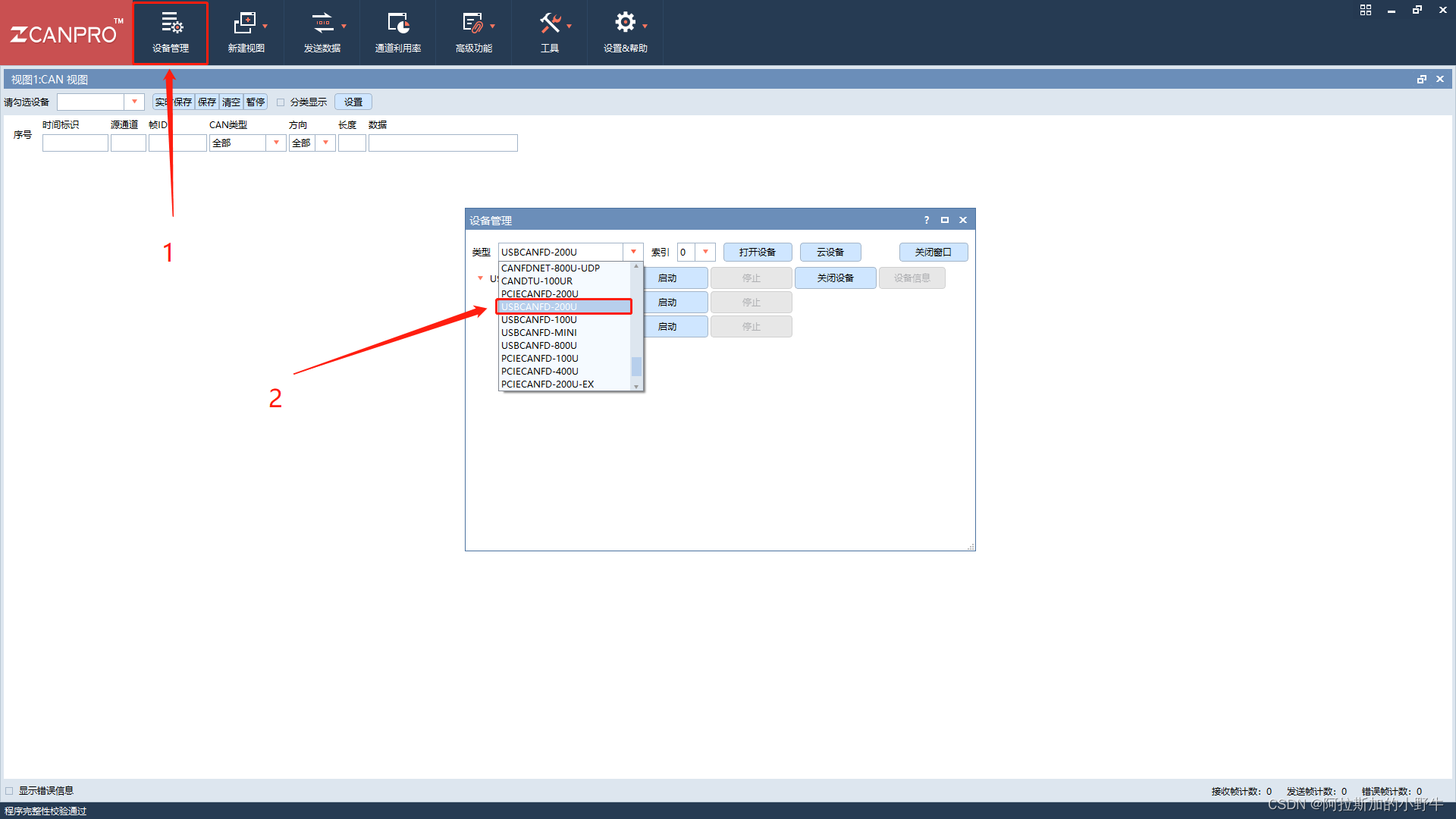Click the 新建视图 new view icon
Image resolution: width=1456 pixels, height=819 pixels.
[x=245, y=24]
